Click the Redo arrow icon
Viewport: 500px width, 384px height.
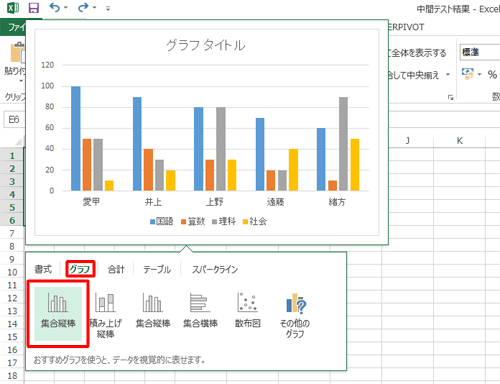(83, 7)
